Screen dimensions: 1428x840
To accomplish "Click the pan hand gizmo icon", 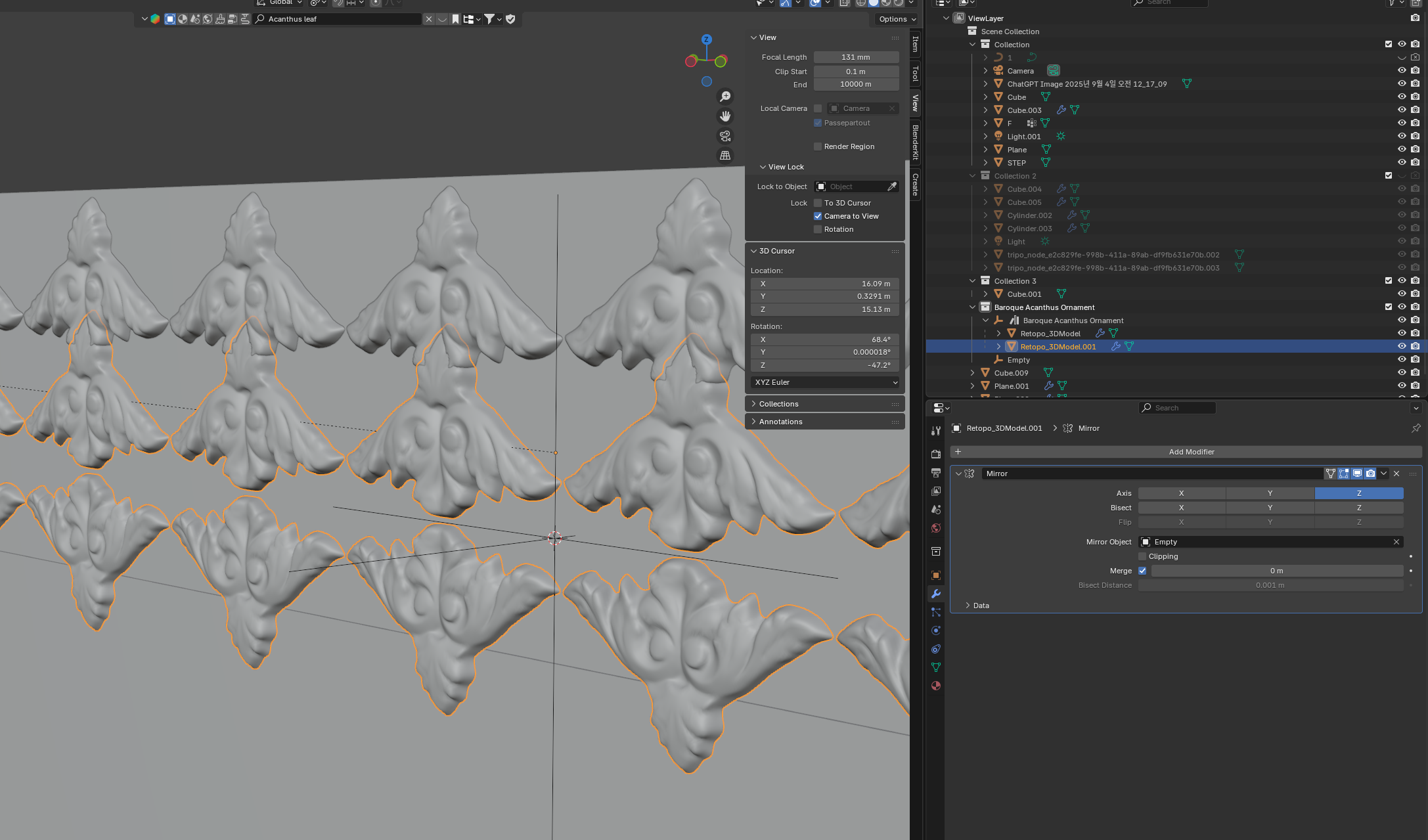I will [x=725, y=116].
